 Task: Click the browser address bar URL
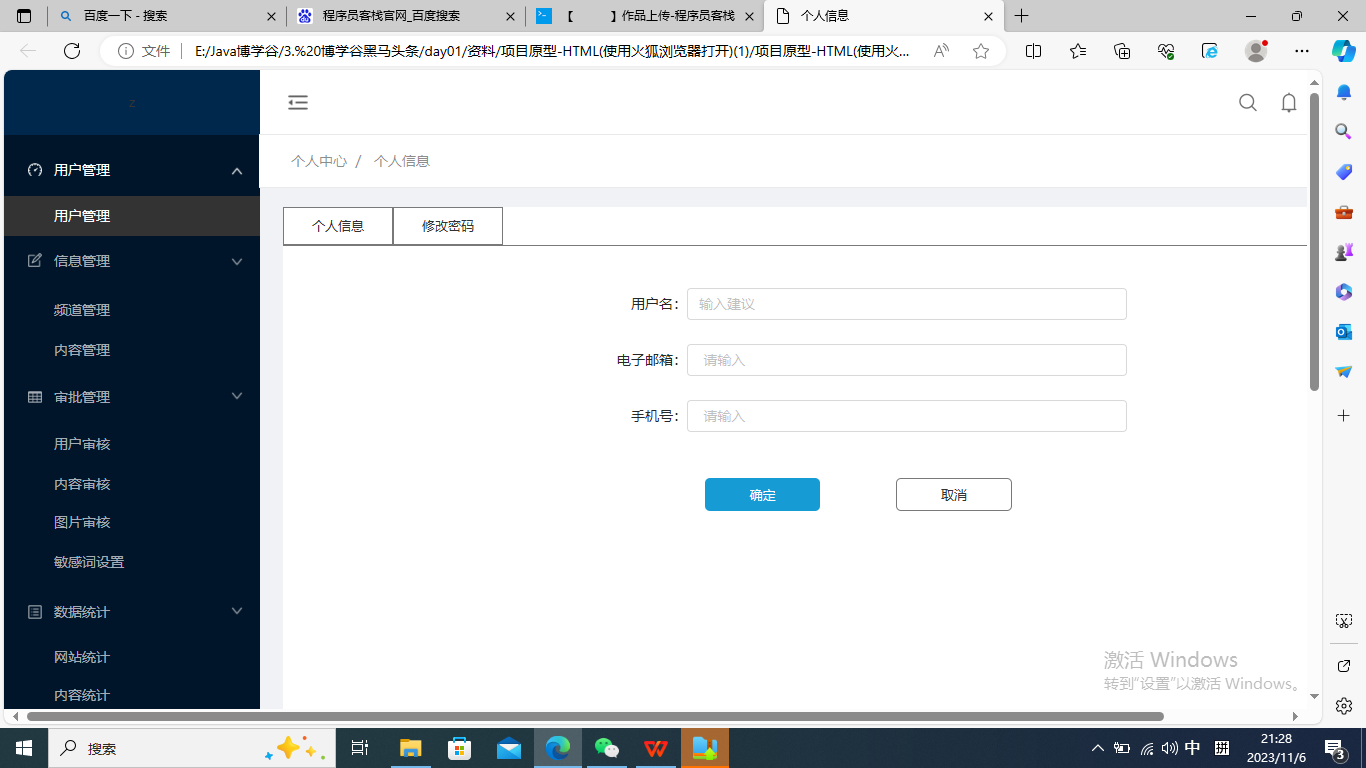click(x=552, y=51)
